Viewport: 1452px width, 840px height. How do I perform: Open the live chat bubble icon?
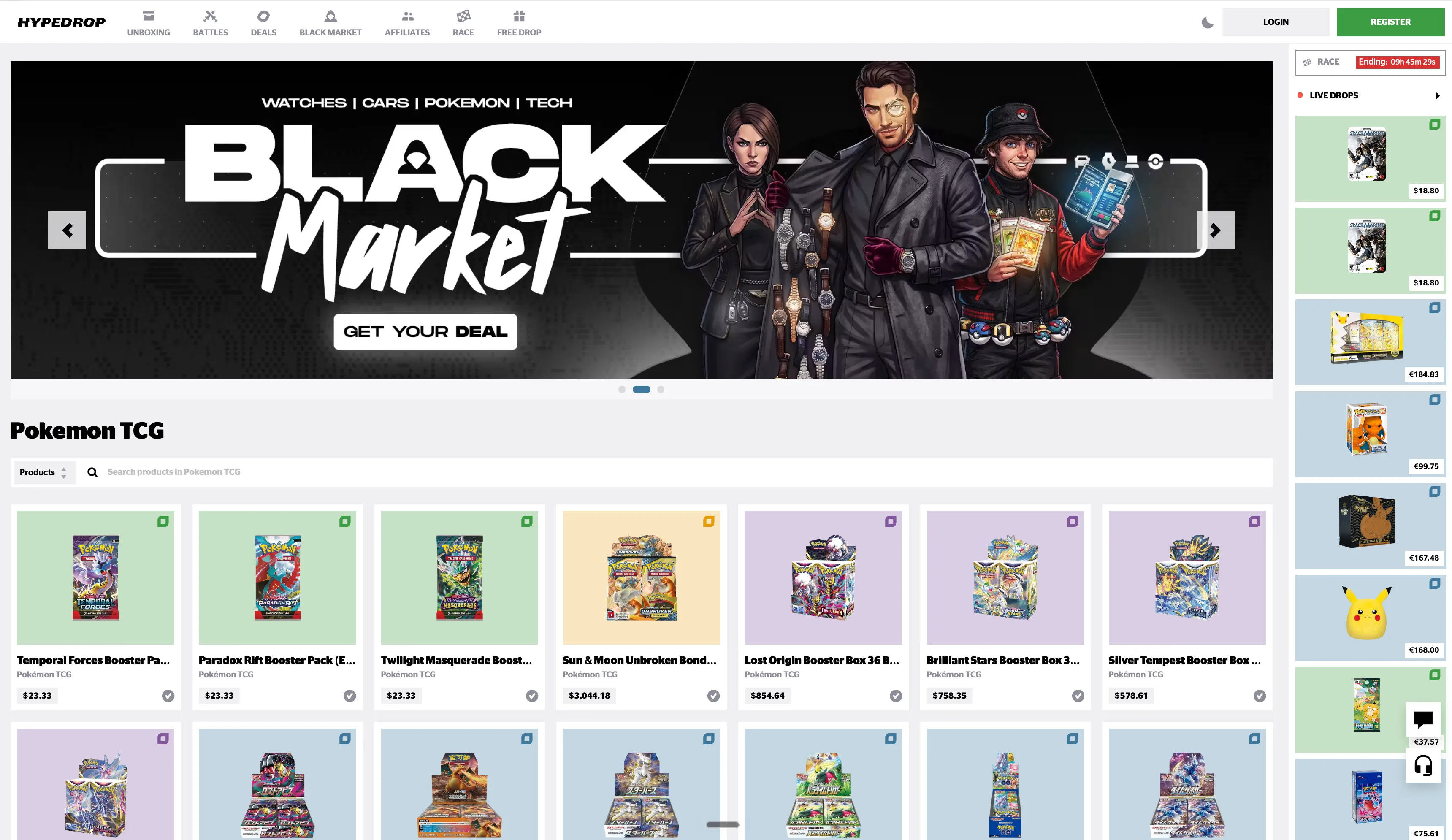[x=1422, y=719]
